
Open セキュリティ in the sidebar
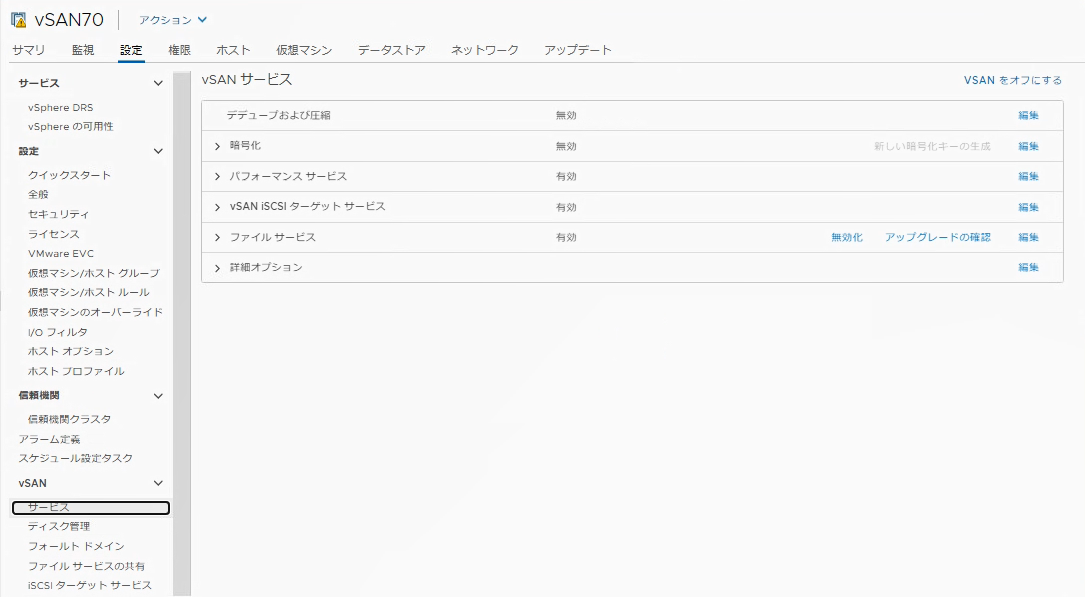pyautogui.click(x=59, y=214)
